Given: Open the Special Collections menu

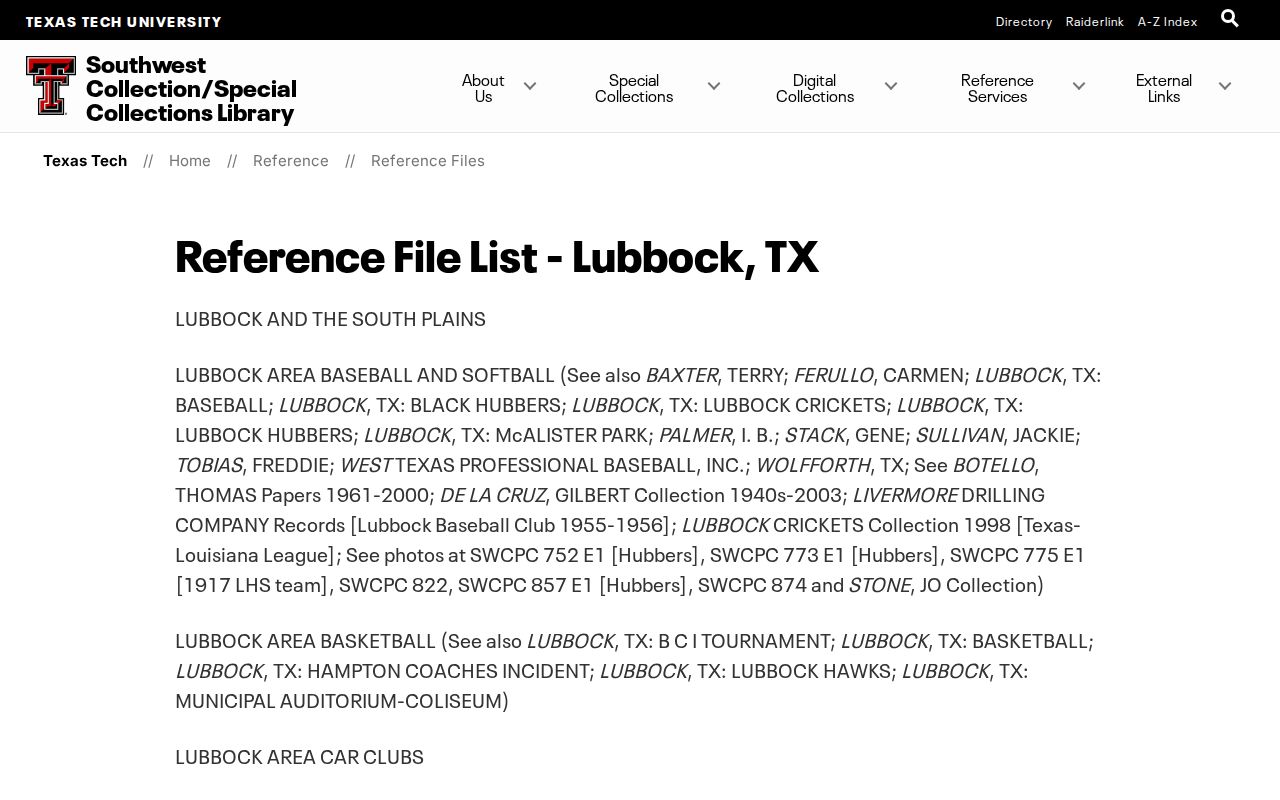Looking at the screenshot, I should point(634,88).
